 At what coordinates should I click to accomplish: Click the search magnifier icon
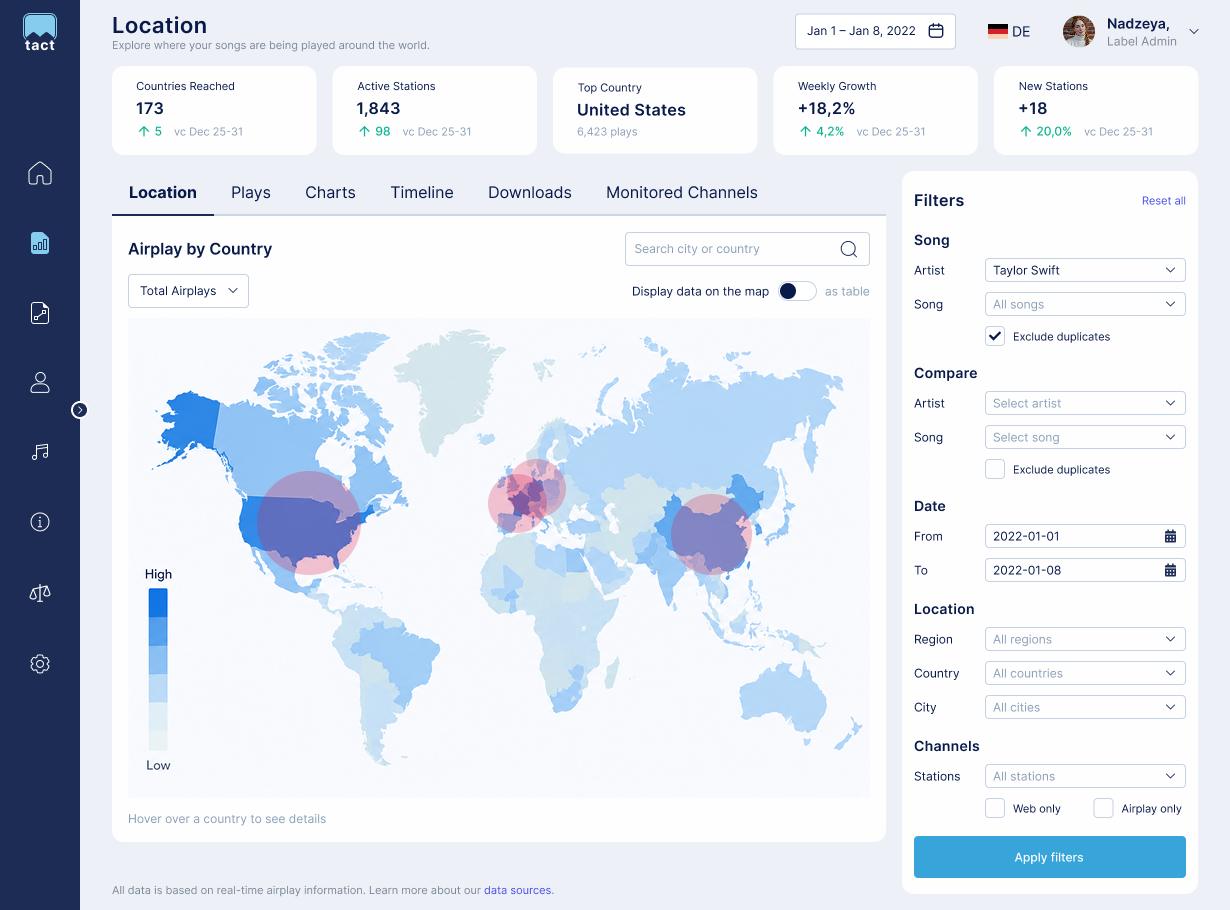(x=849, y=249)
